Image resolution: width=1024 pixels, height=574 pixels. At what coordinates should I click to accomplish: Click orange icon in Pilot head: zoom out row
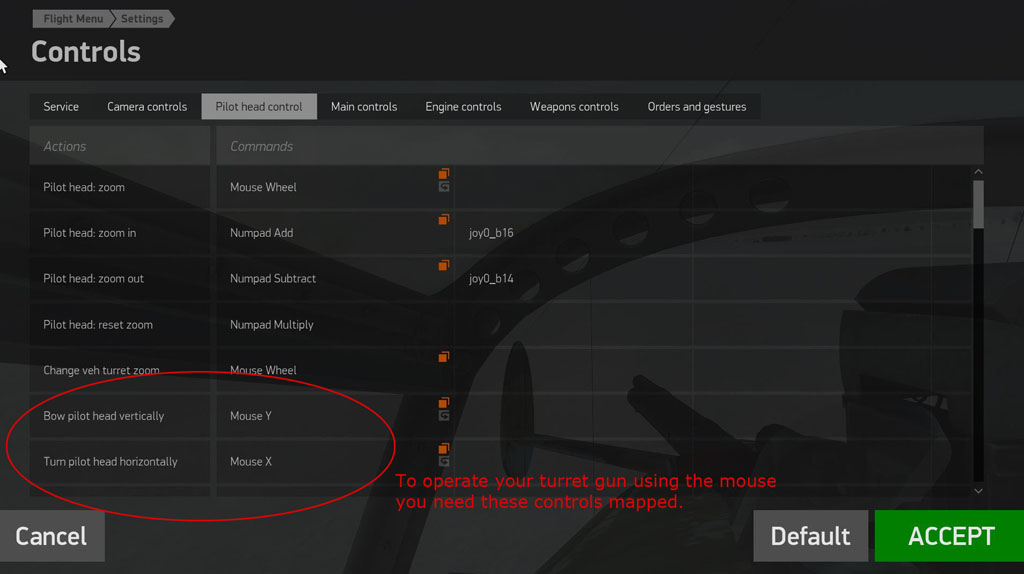(443, 265)
